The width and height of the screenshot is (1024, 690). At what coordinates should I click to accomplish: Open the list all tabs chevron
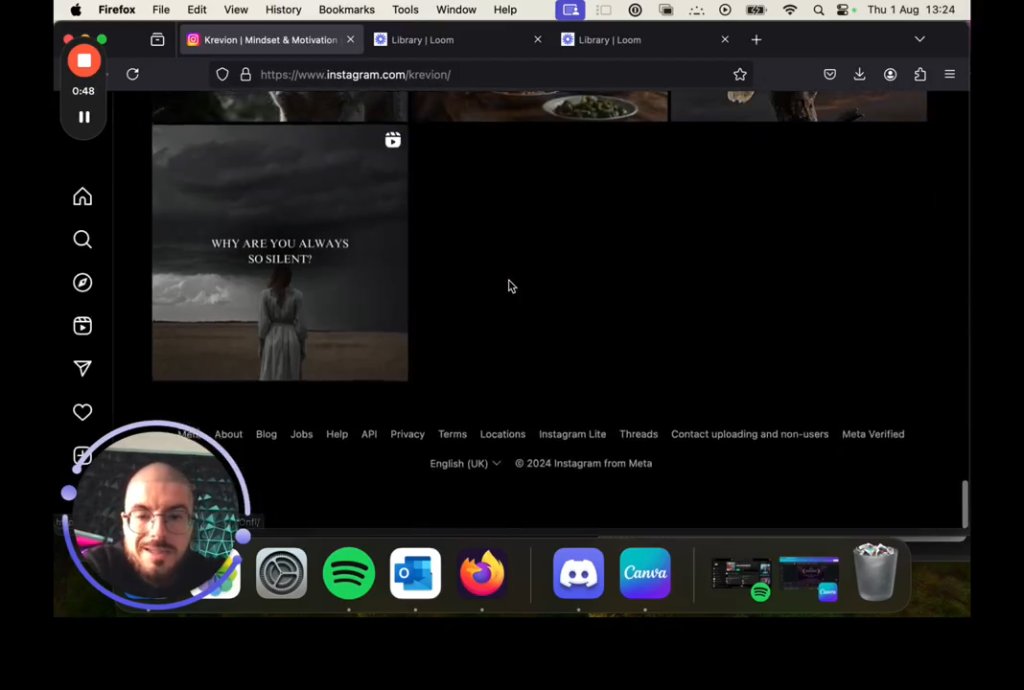(x=920, y=39)
